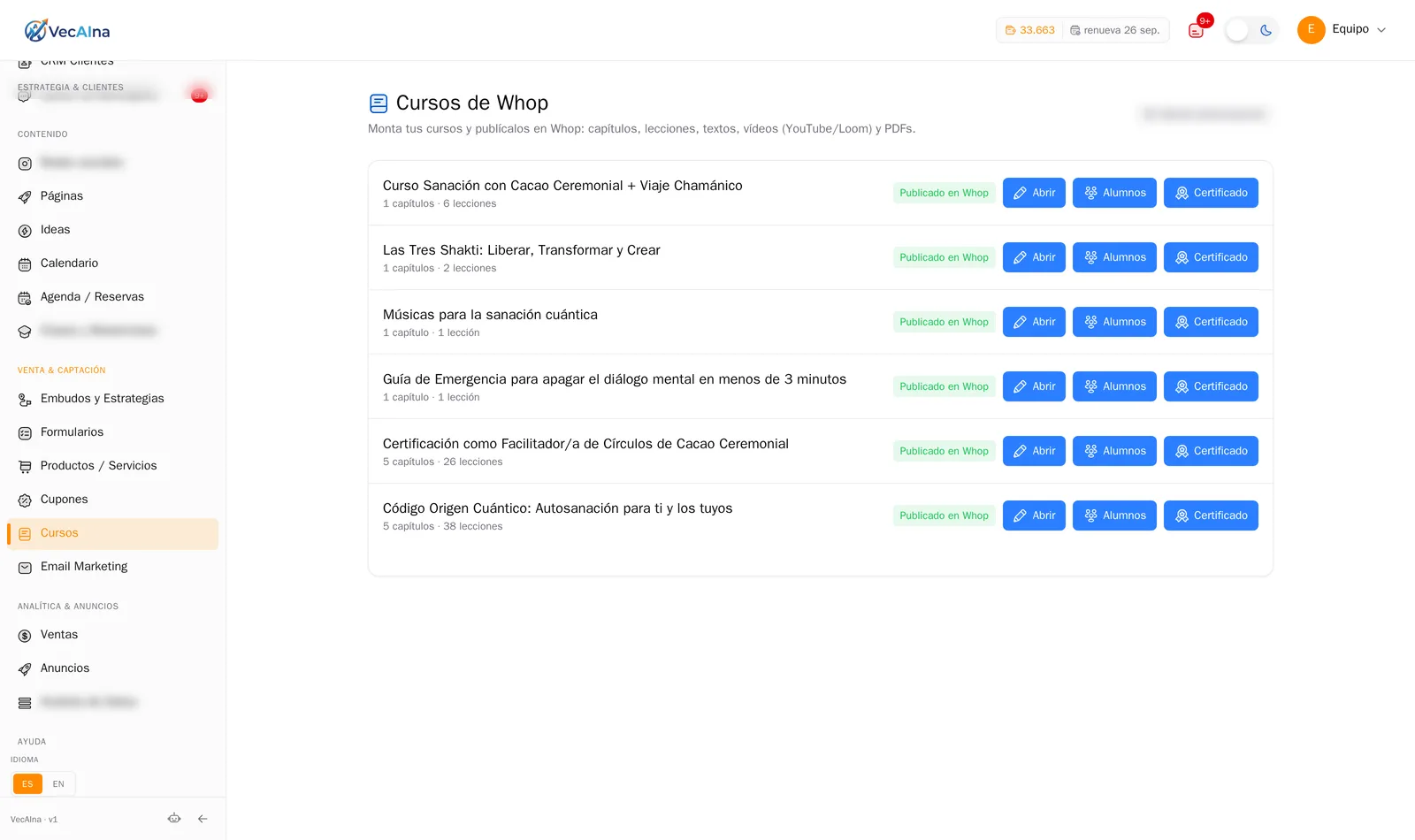Toggle dark mode switch

tap(1251, 30)
